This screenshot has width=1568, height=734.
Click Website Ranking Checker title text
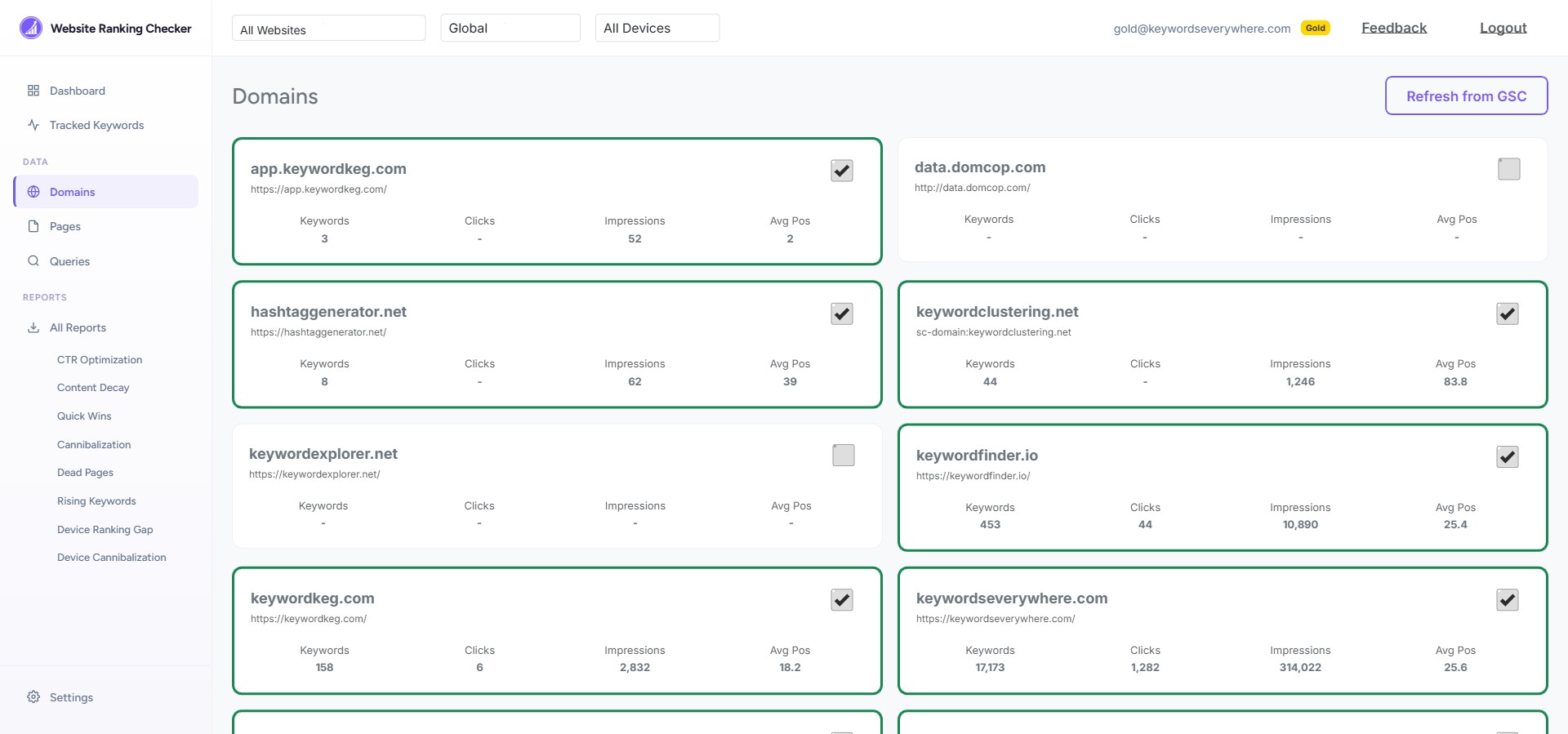[121, 29]
